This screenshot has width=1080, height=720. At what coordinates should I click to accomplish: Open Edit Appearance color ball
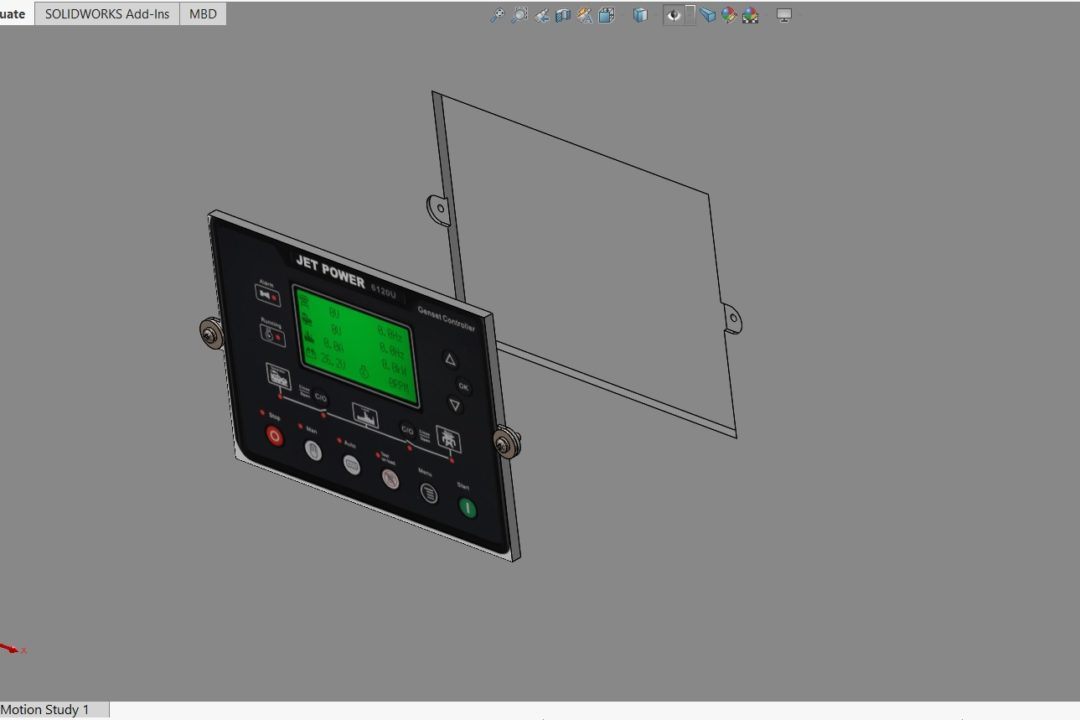point(729,14)
